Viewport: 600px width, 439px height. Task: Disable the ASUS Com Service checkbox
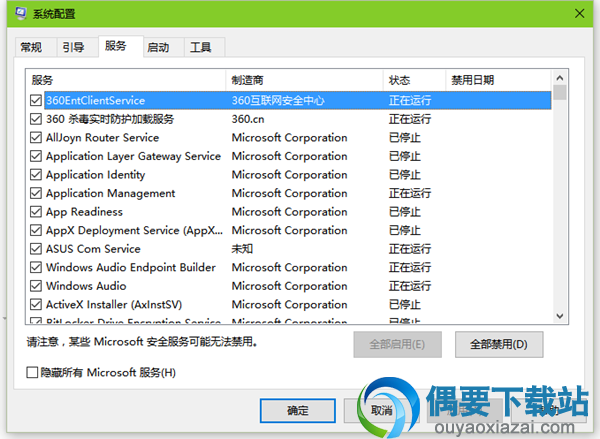(36, 249)
